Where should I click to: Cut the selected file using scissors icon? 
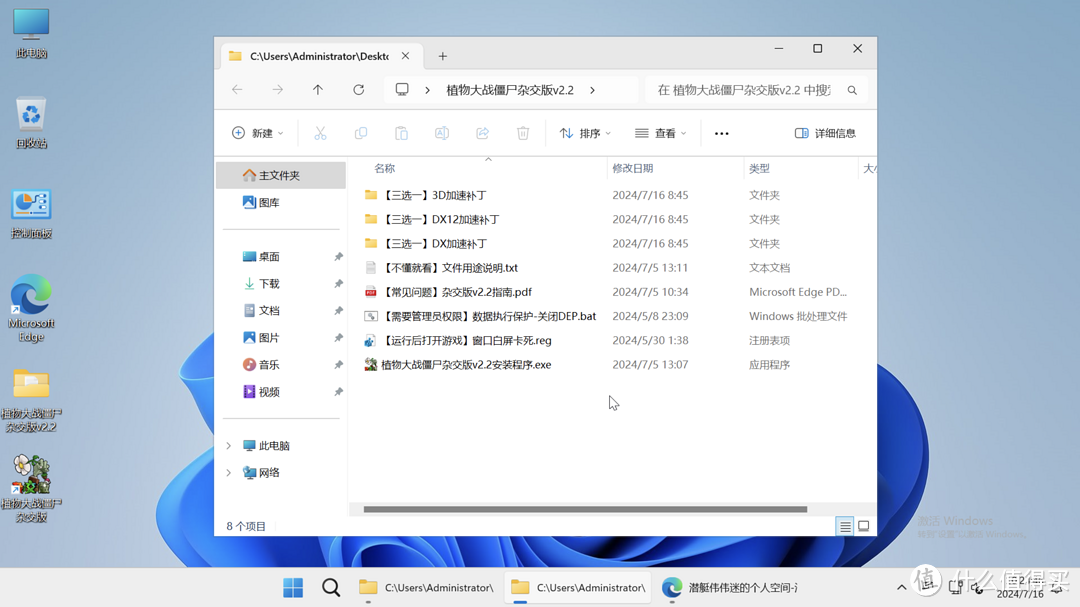coord(320,132)
